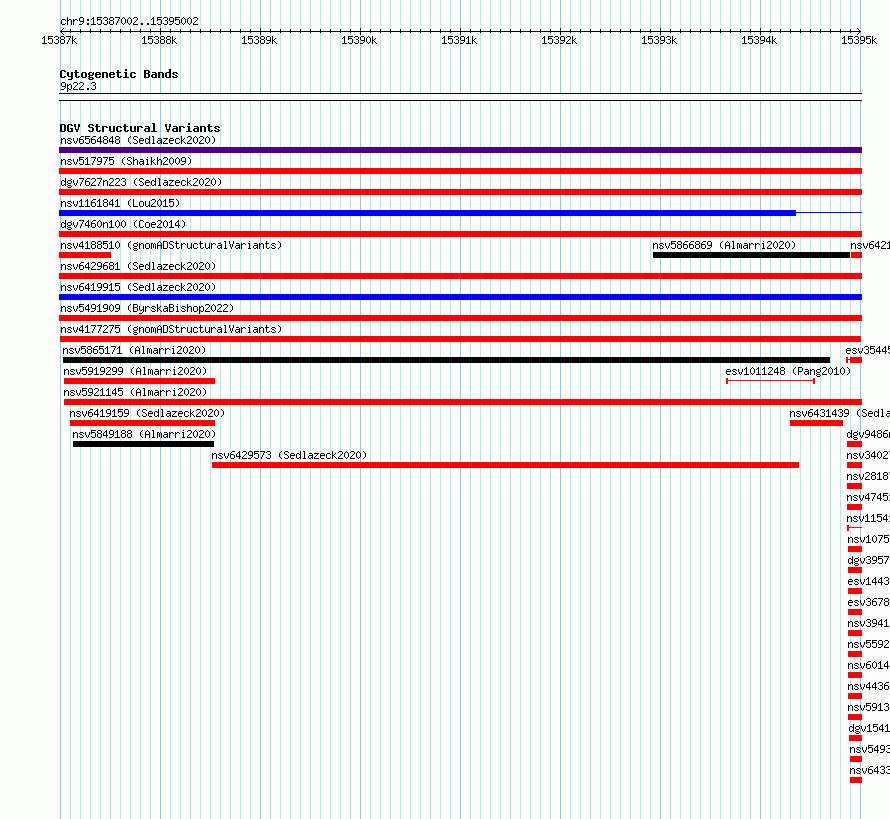Screen dimensions: 890x819
Task: Open variant nsv6429681 (Sedlazeck2020) label
Action: 138,266
